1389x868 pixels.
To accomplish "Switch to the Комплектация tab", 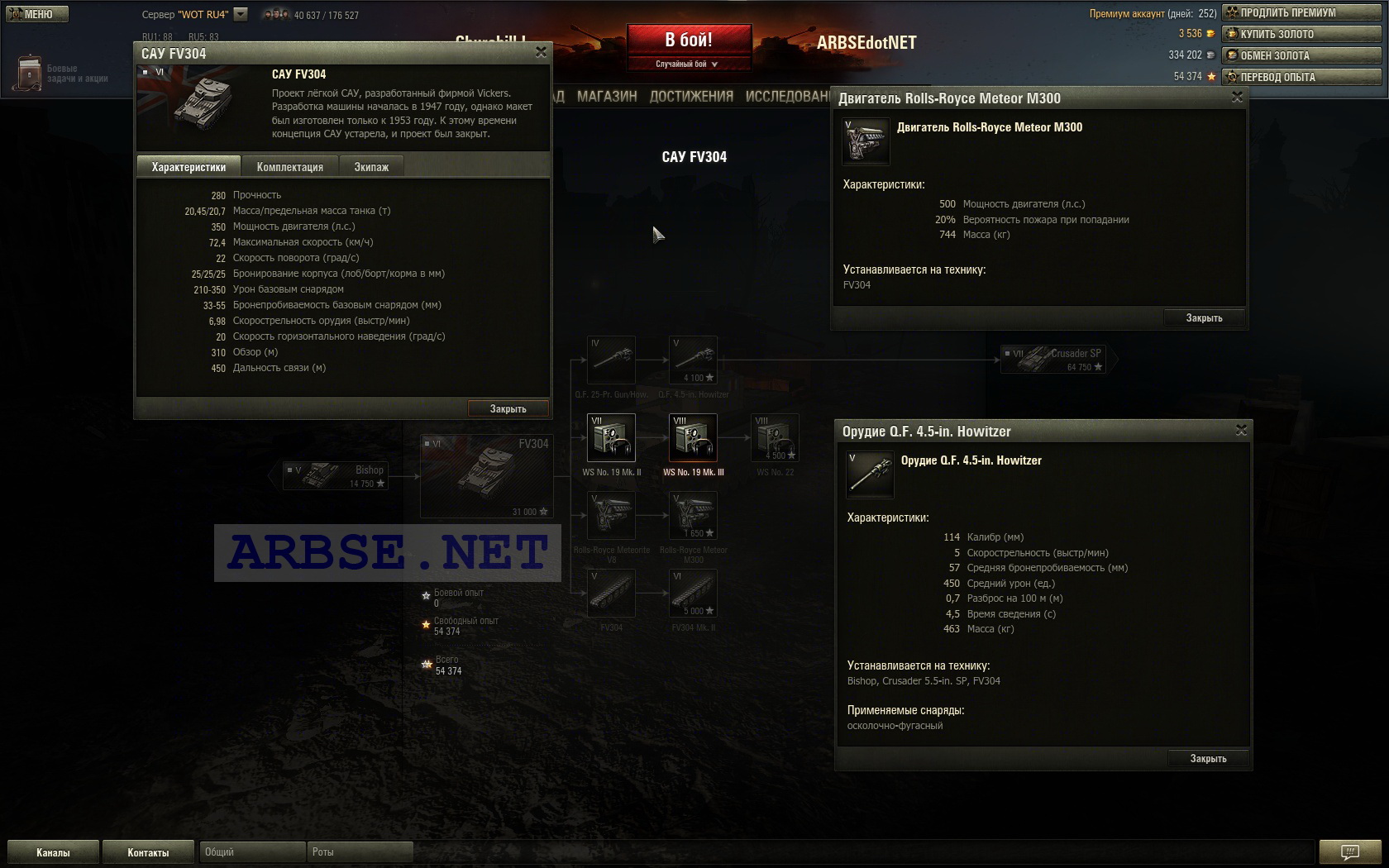I will coord(290,166).
